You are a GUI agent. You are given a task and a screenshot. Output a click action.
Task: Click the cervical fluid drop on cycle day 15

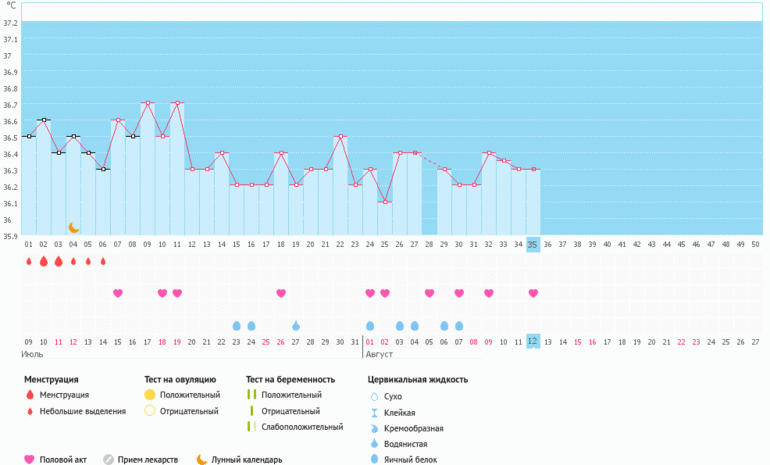(x=237, y=326)
